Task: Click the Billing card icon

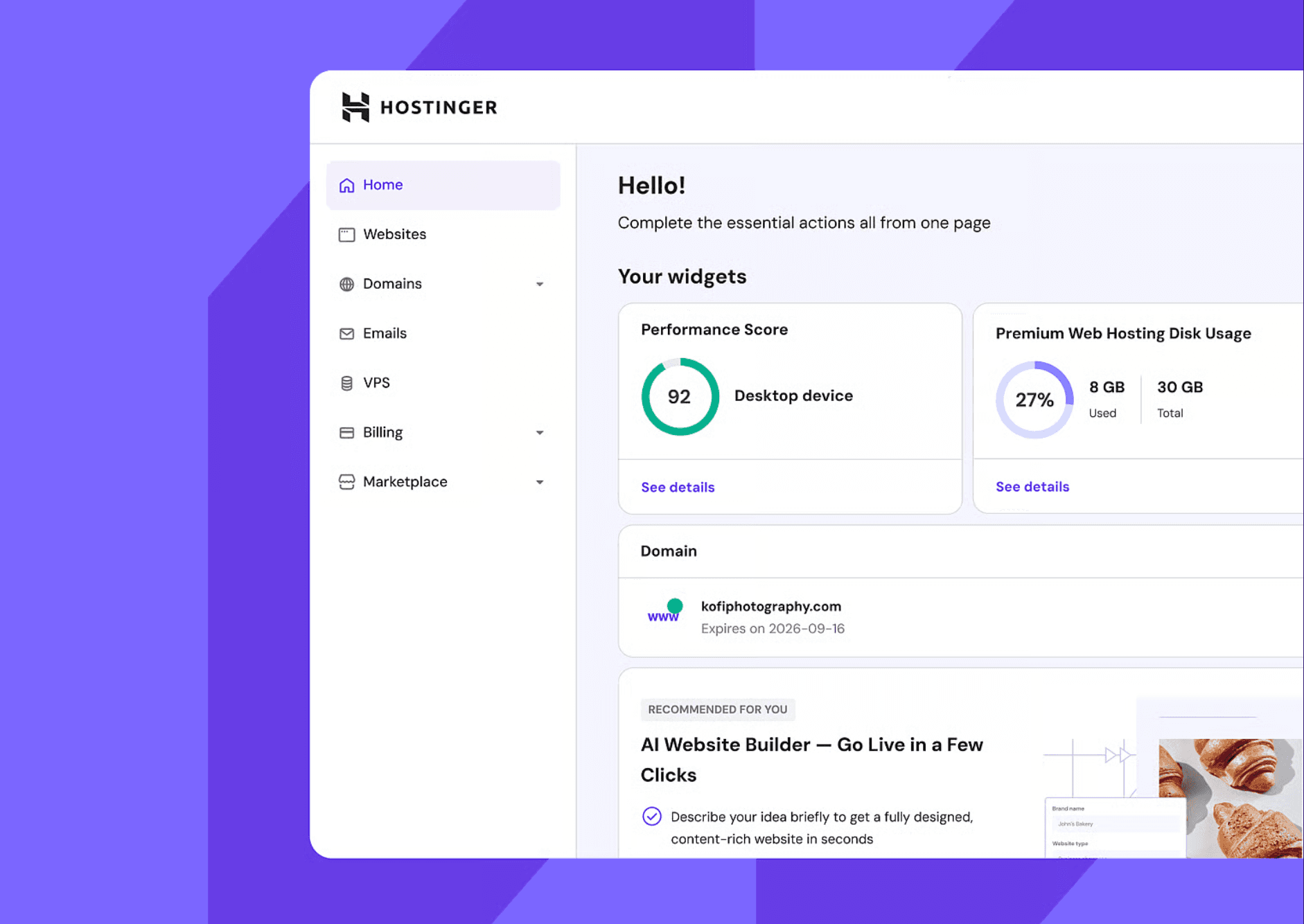Action: point(346,432)
